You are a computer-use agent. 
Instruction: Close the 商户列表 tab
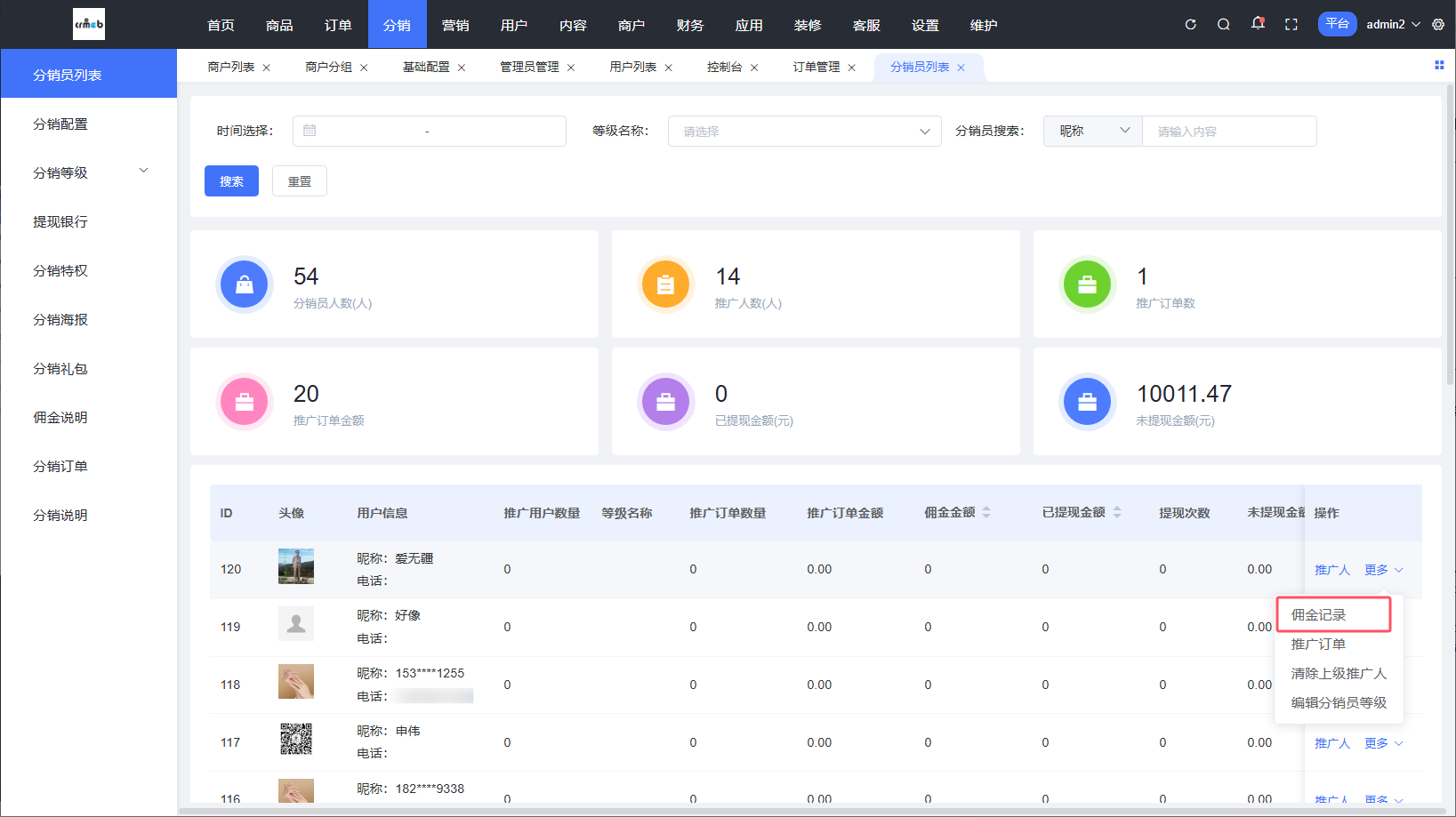(x=266, y=68)
